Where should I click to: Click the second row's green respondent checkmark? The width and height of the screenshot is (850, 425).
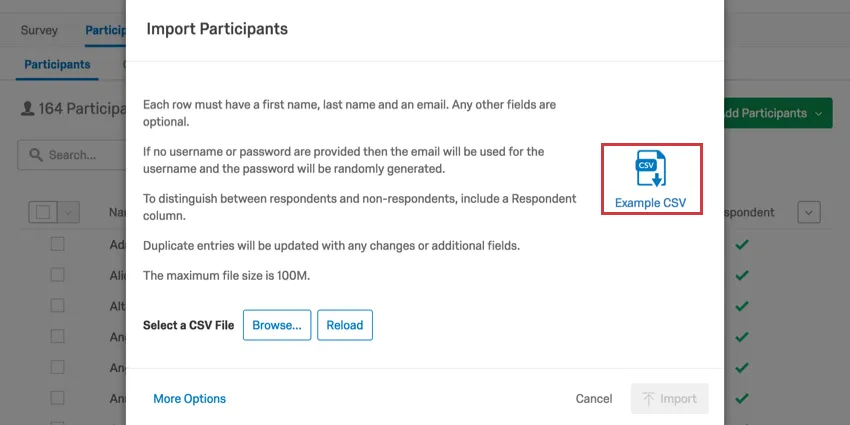pos(741,275)
